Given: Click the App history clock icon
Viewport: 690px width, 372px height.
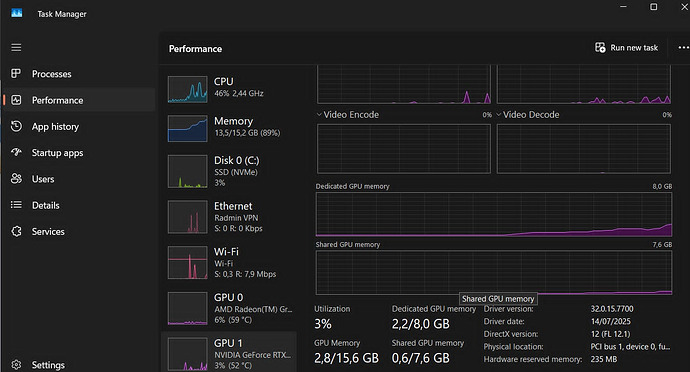Looking at the screenshot, I should 16,126.
